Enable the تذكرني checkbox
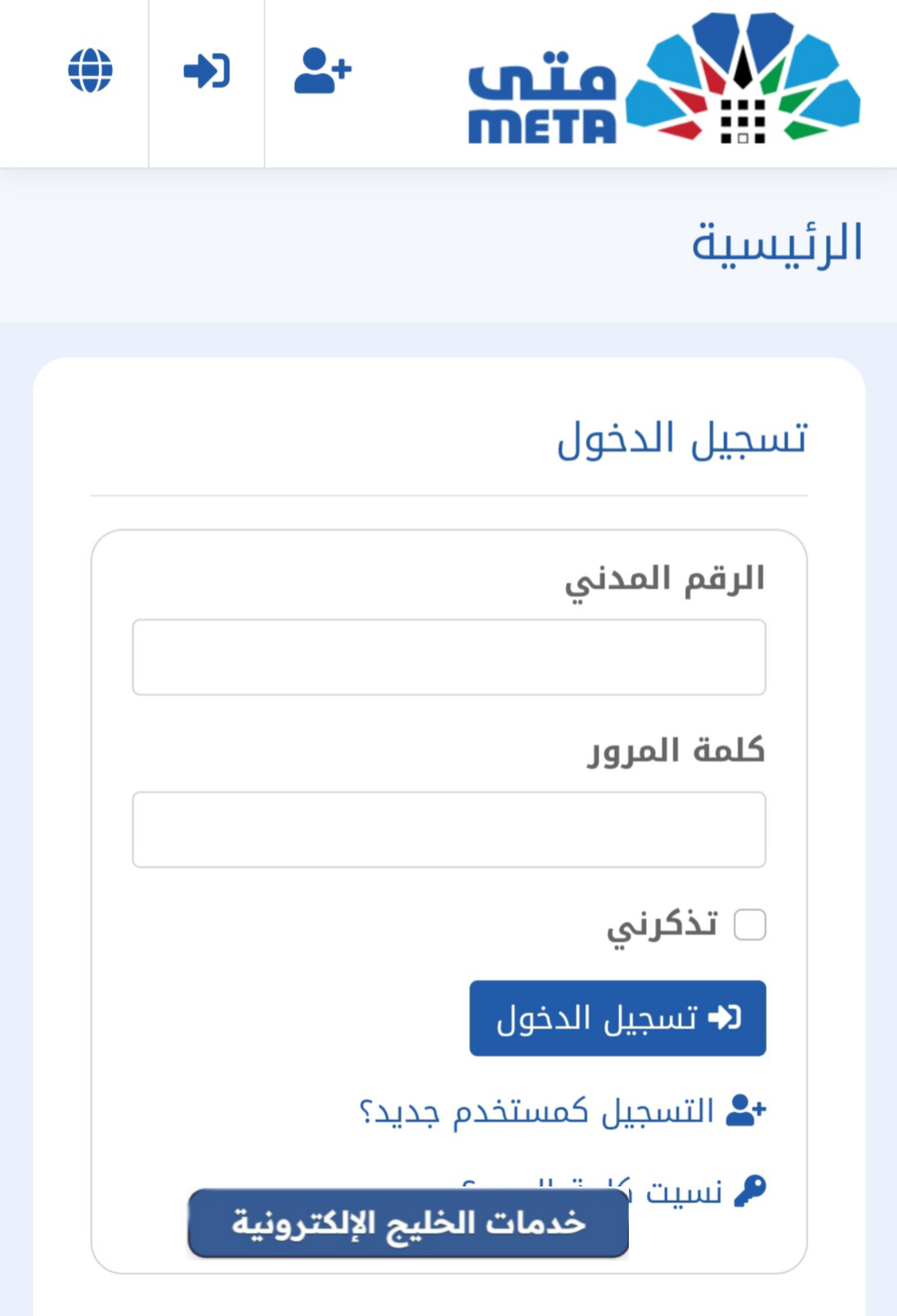The image size is (897, 1316). click(x=750, y=925)
